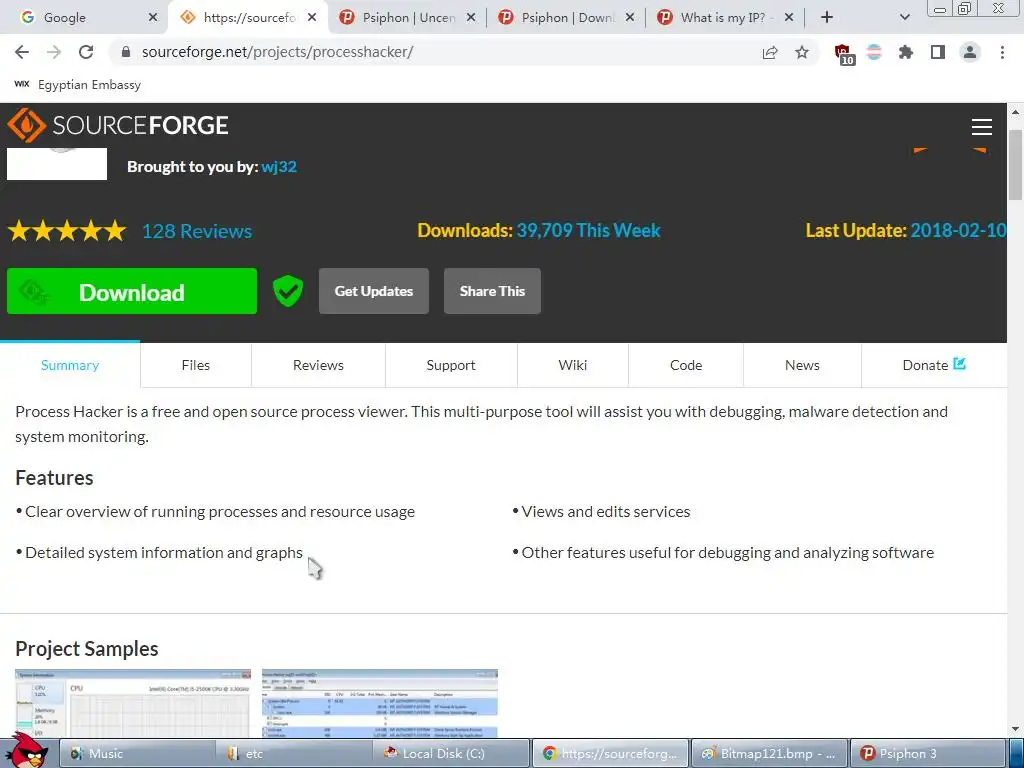
Task: Open the 128 Reviews link
Action: pyautogui.click(x=197, y=231)
